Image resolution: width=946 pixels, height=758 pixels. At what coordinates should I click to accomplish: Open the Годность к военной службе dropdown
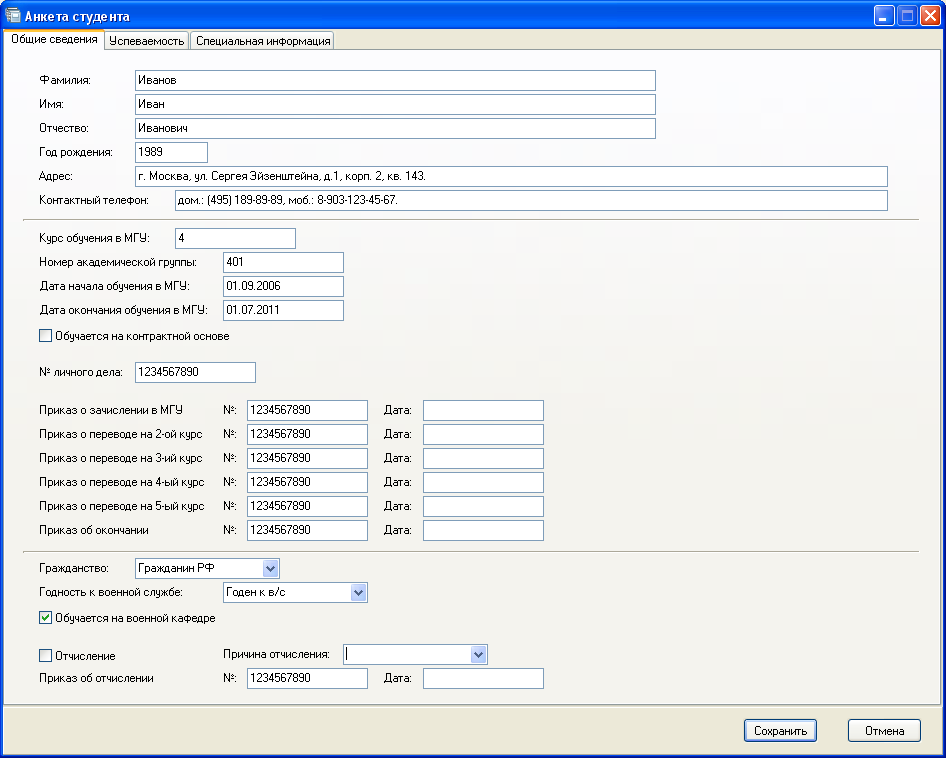pos(359,592)
